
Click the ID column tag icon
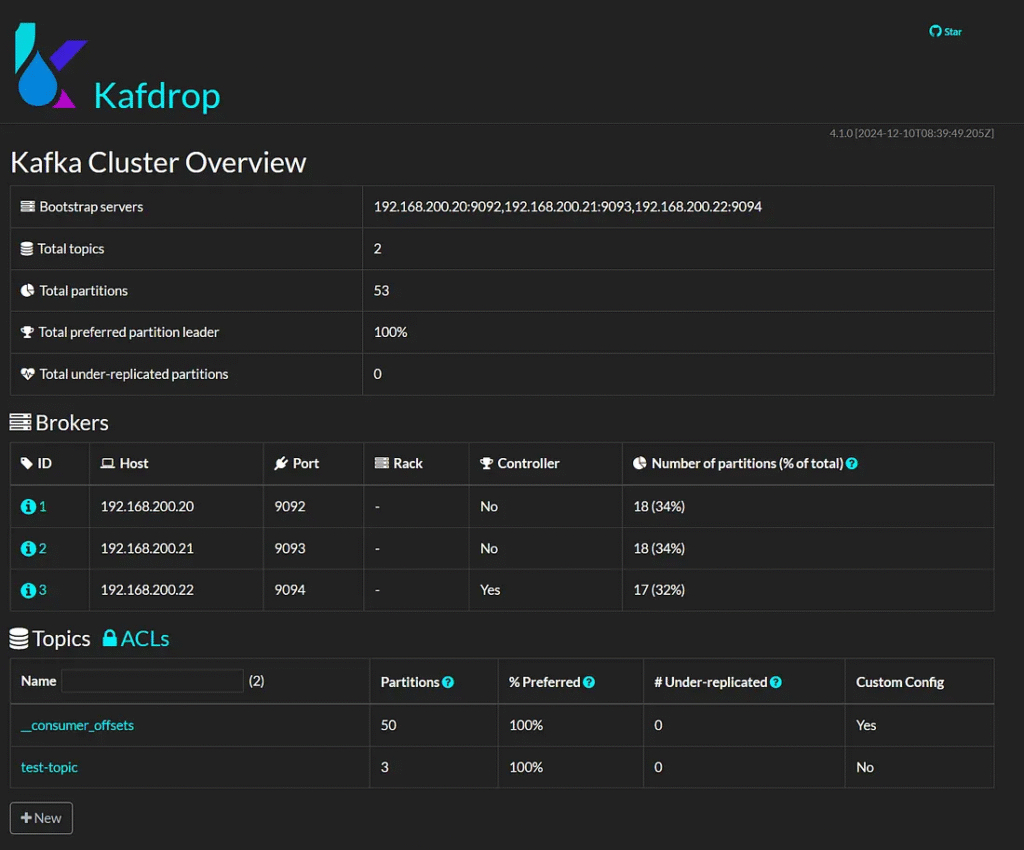(27, 464)
